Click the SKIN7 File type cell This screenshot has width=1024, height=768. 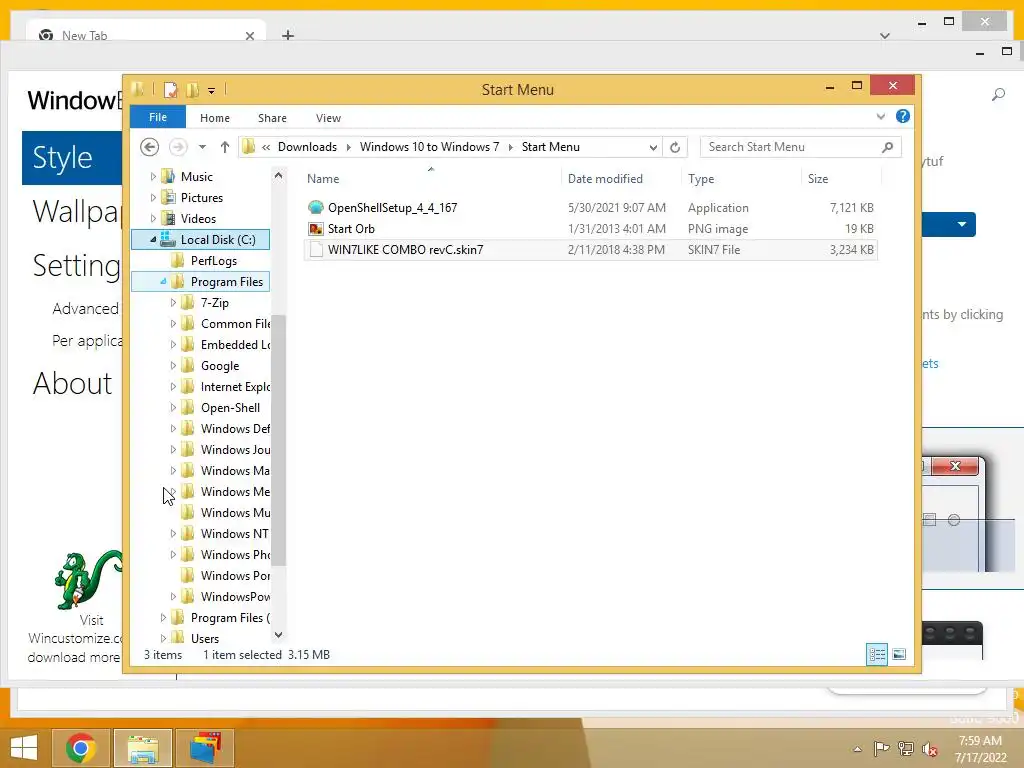pos(714,249)
